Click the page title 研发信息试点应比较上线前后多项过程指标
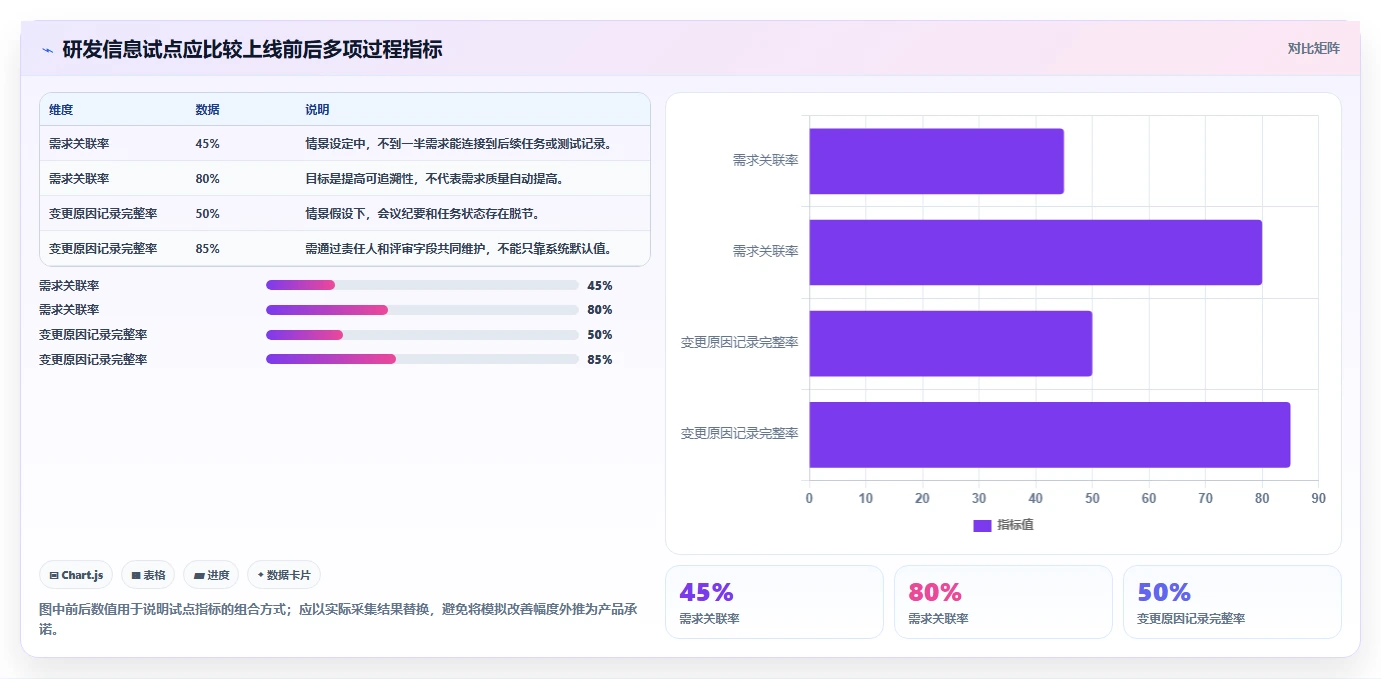This screenshot has height=679, width=1381. coord(252,49)
